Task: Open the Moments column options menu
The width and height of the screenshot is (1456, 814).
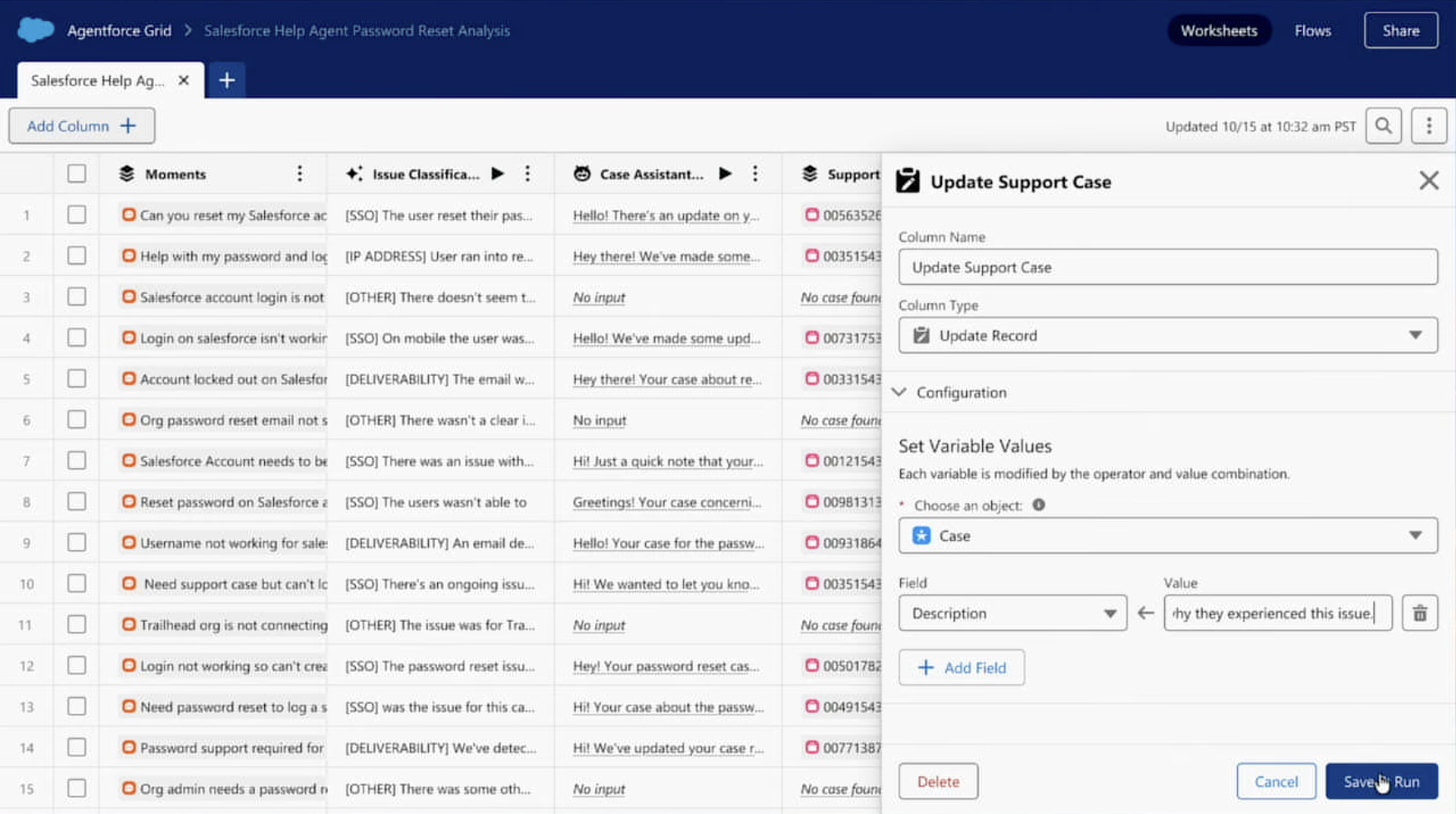Action: pyautogui.click(x=299, y=174)
